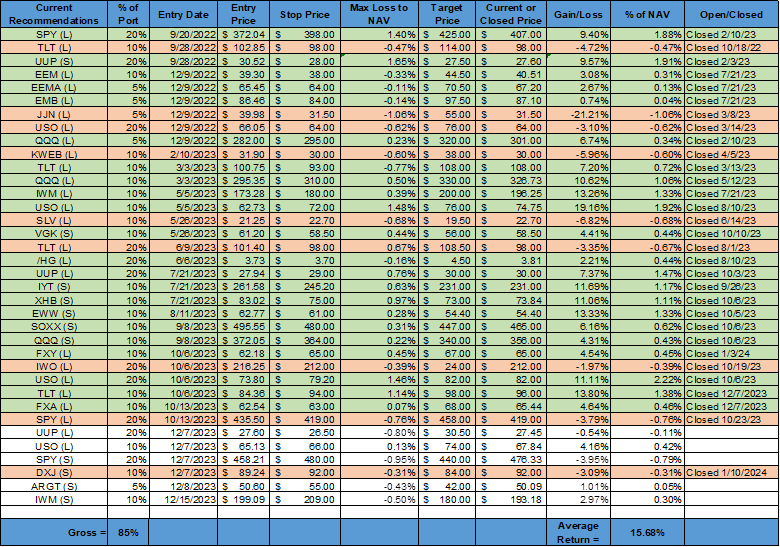Select the 'KWEB (L)' ticker cell
This screenshot has height=547, width=780.
[54, 154]
